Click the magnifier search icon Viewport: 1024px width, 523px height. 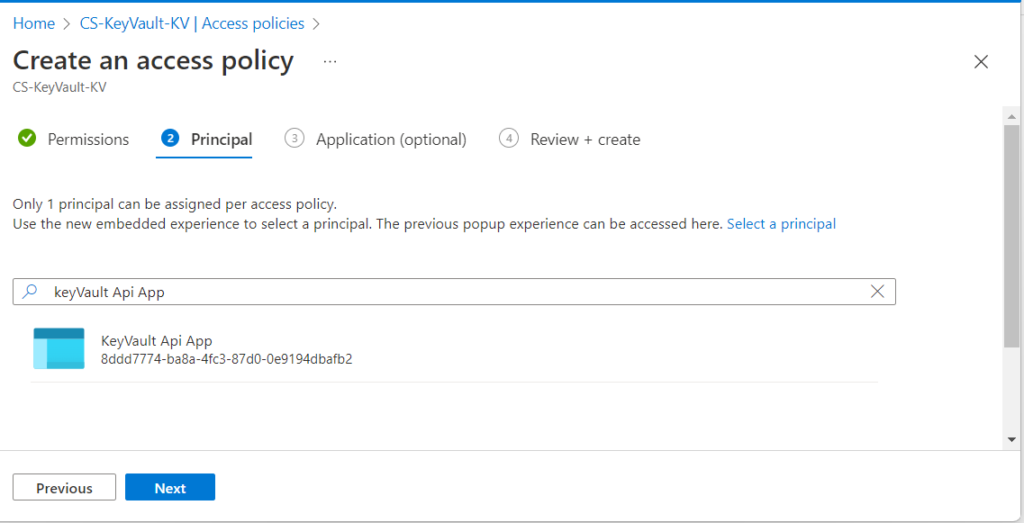(x=29, y=292)
